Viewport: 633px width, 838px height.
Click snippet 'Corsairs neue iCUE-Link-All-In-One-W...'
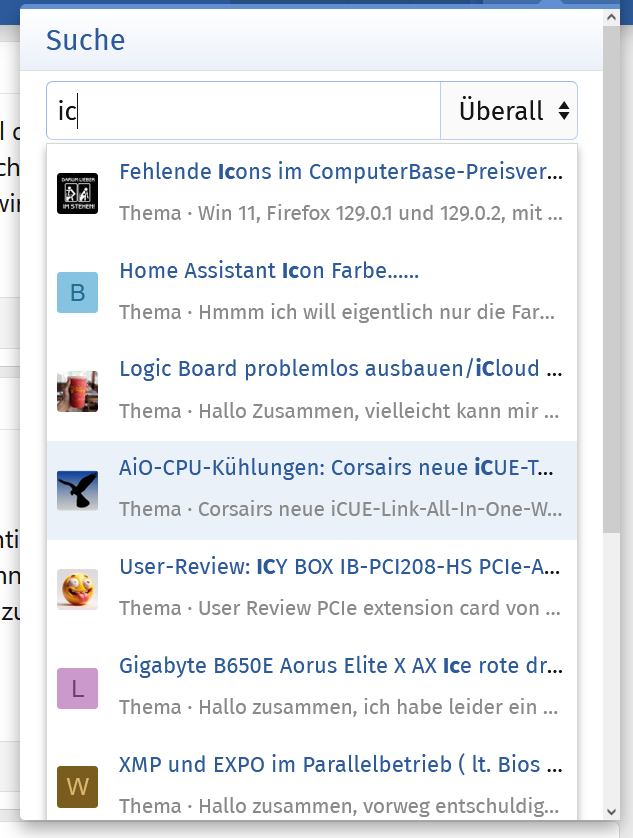380,509
